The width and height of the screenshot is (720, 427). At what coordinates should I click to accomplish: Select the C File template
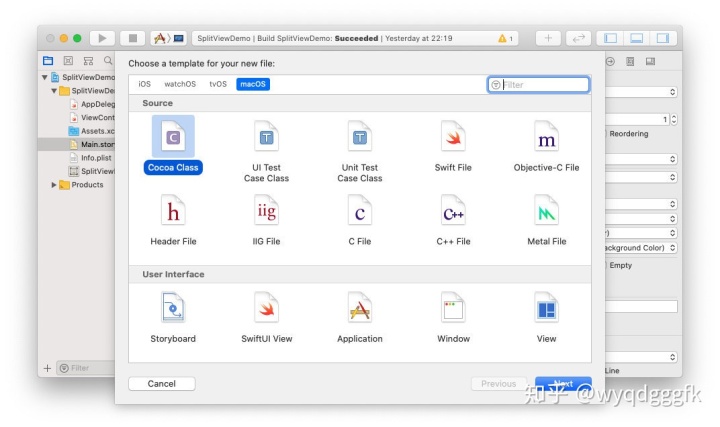tap(360, 220)
